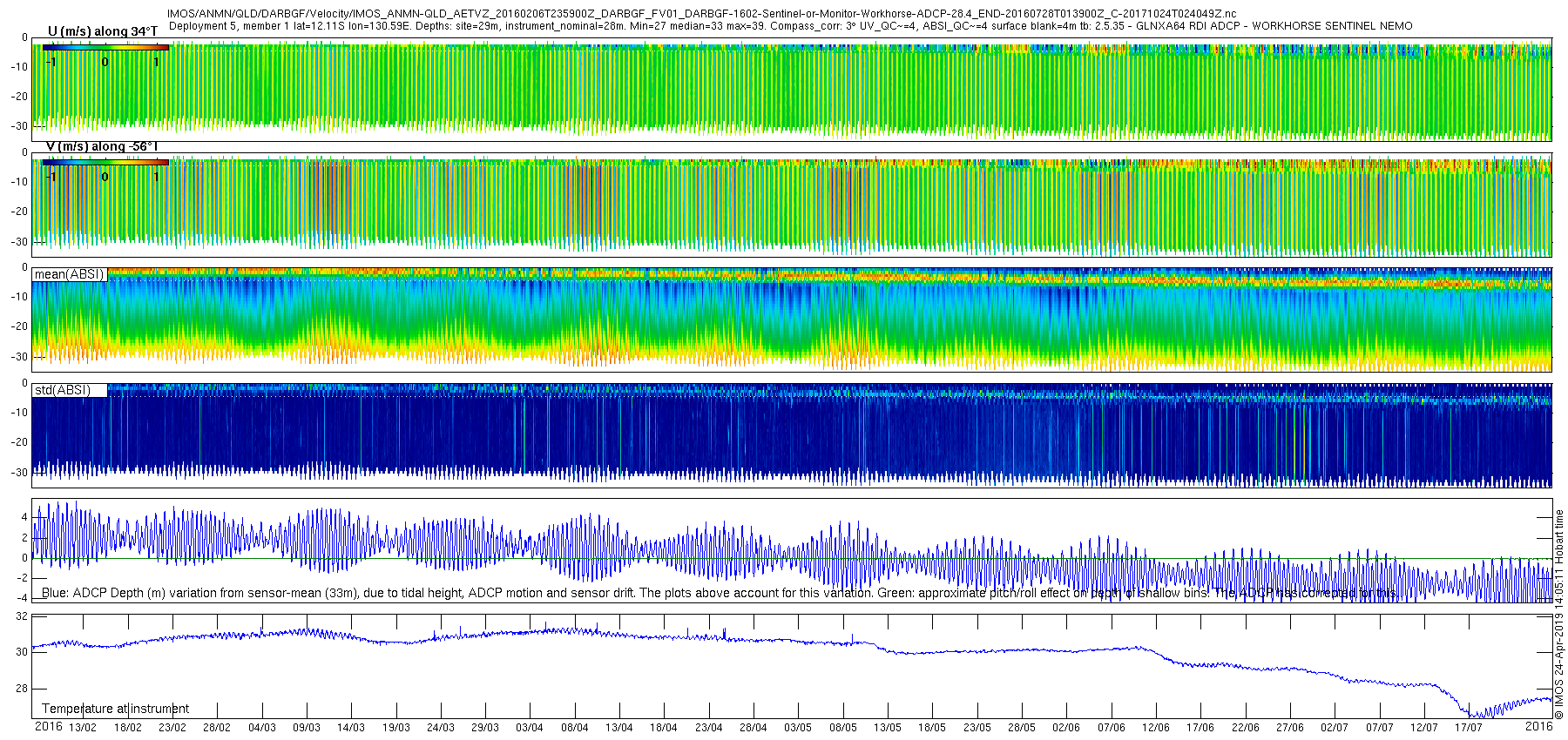
Task: Click the '23/02' date tick label
Action: 172,728
